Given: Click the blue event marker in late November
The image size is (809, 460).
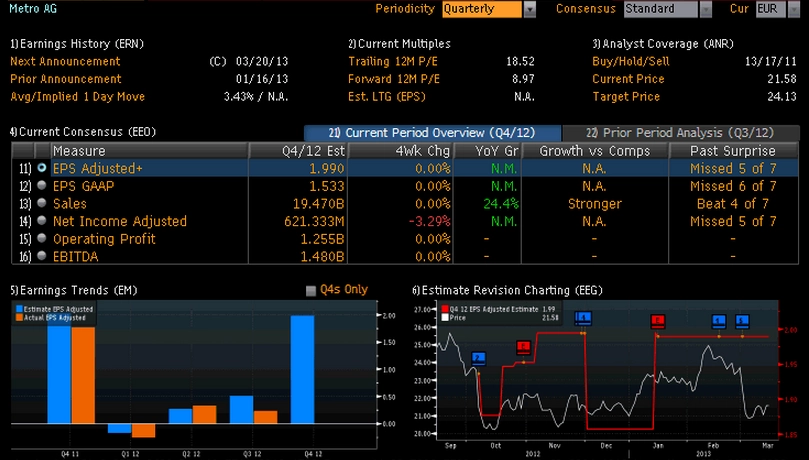Looking at the screenshot, I should (583, 318).
